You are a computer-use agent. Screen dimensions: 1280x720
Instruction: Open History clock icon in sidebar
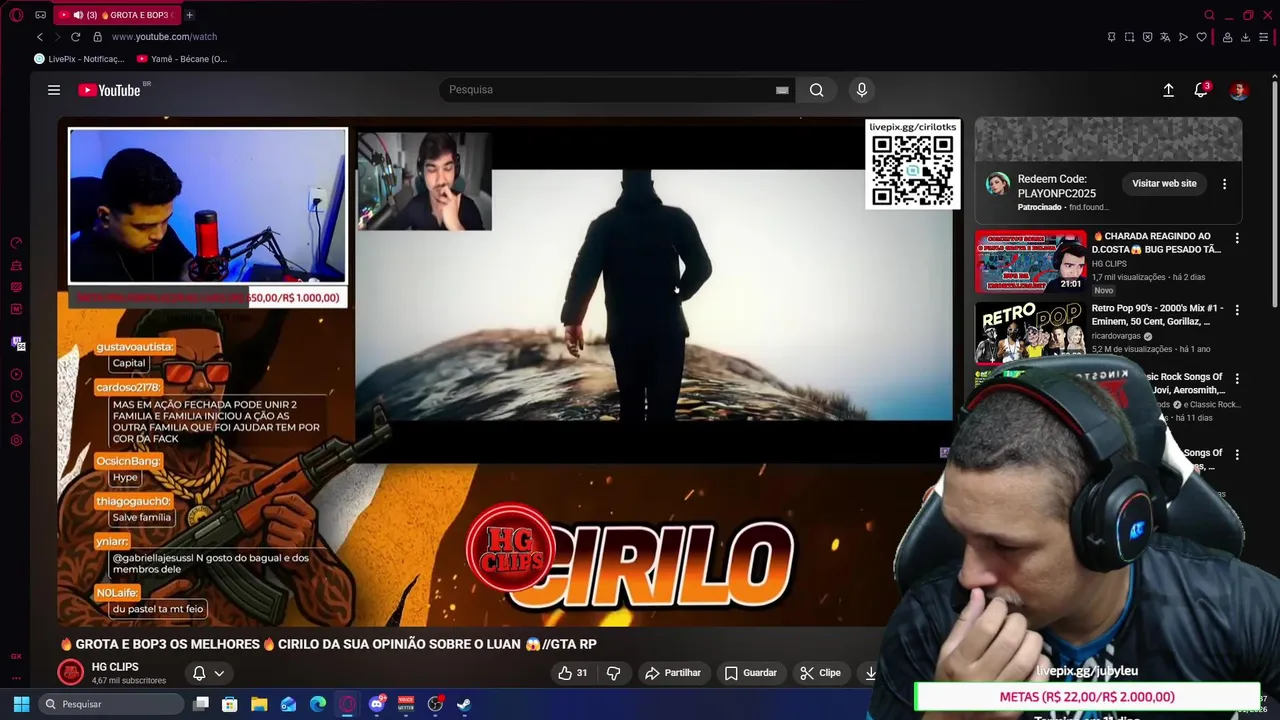click(16, 397)
